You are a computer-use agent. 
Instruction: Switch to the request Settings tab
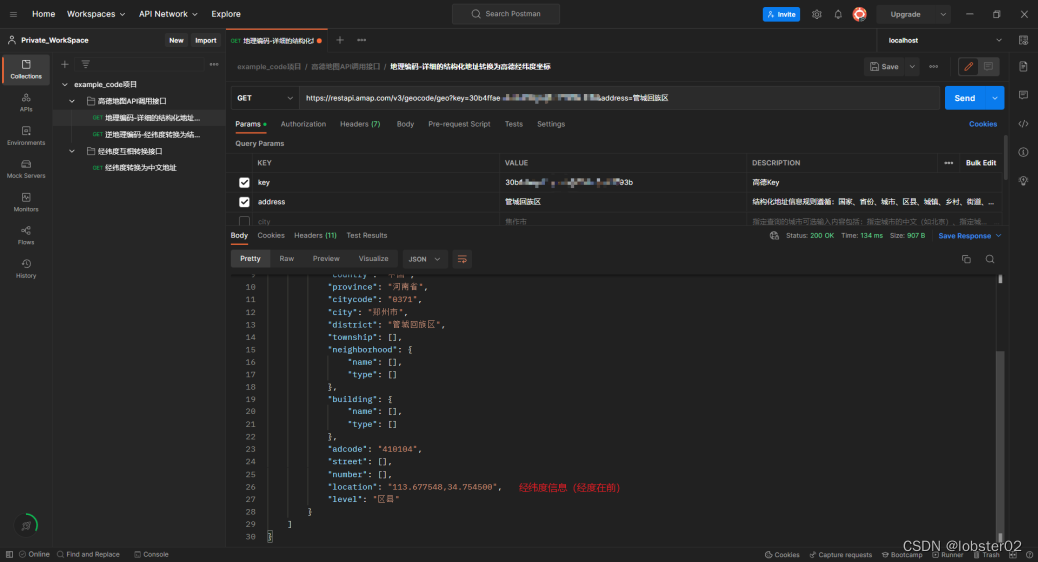click(x=551, y=124)
